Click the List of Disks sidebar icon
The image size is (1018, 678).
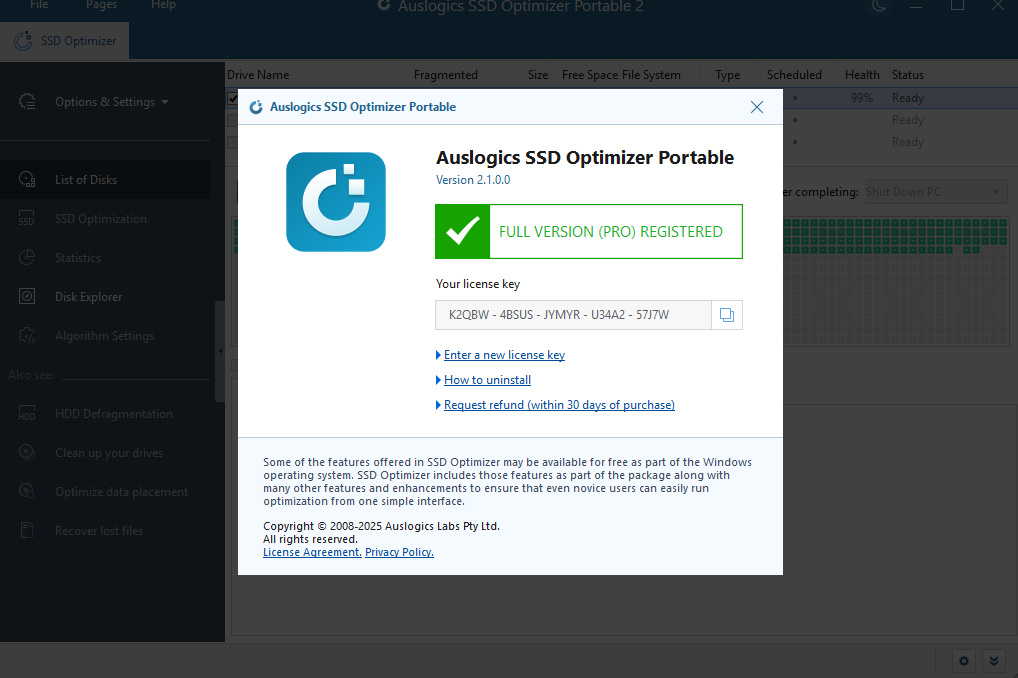[x=27, y=180]
